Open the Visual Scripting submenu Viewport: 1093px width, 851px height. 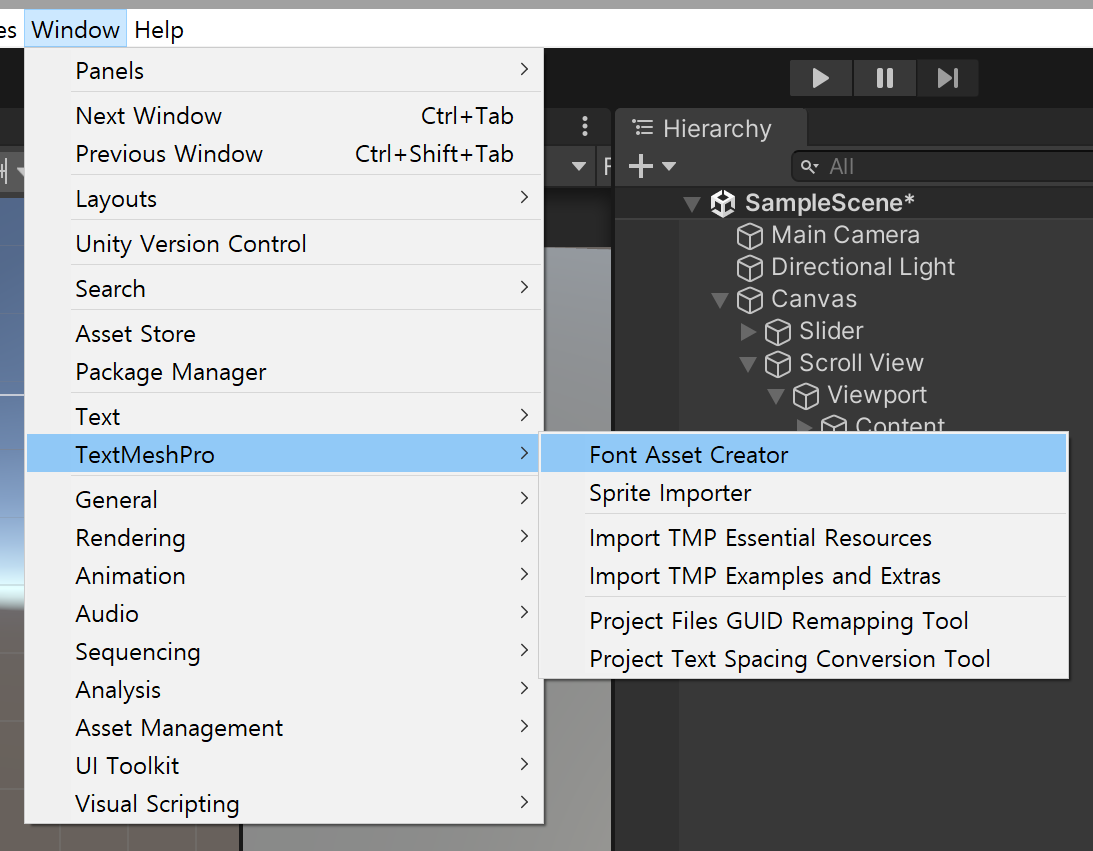click(284, 804)
